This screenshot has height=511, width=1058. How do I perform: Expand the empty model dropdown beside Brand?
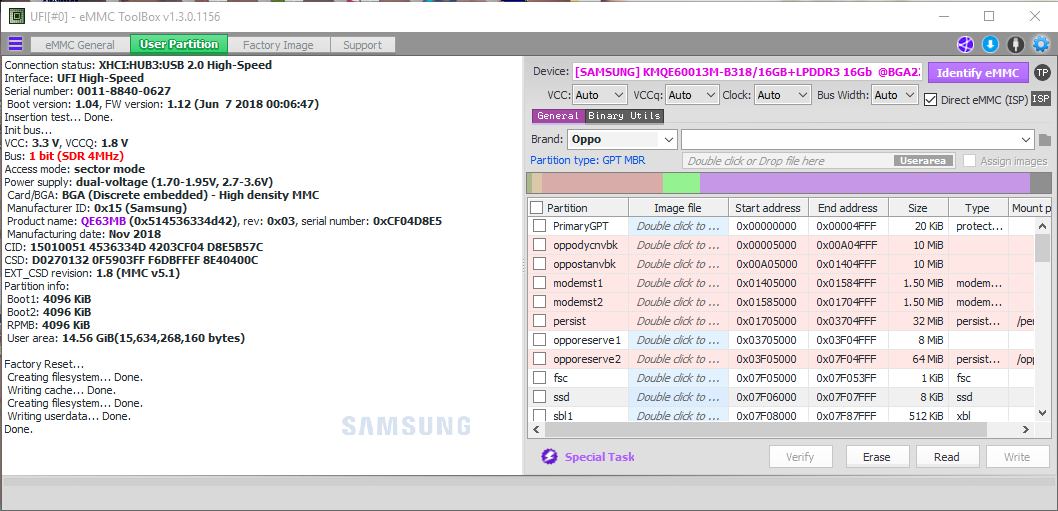coord(858,140)
